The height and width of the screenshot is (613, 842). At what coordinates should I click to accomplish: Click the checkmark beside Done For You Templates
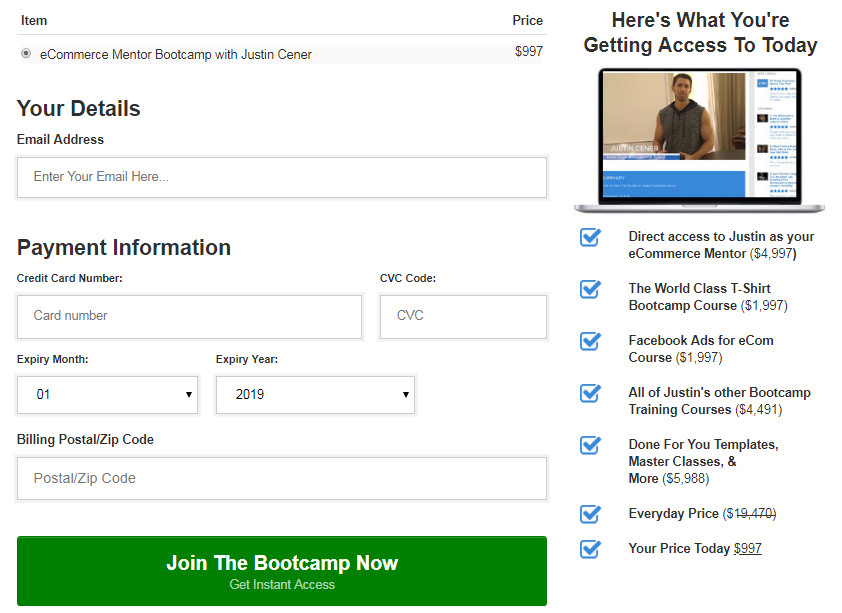[590, 445]
